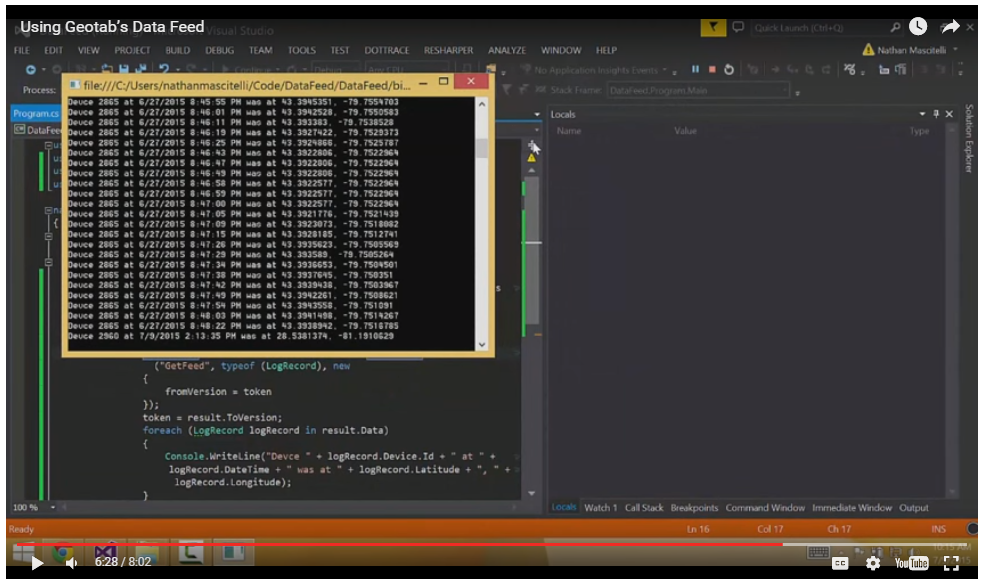The width and height of the screenshot is (985, 585).
Task: Open the Stack Frame dropdown
Action: pyautogui.click(x=797, y=91)
